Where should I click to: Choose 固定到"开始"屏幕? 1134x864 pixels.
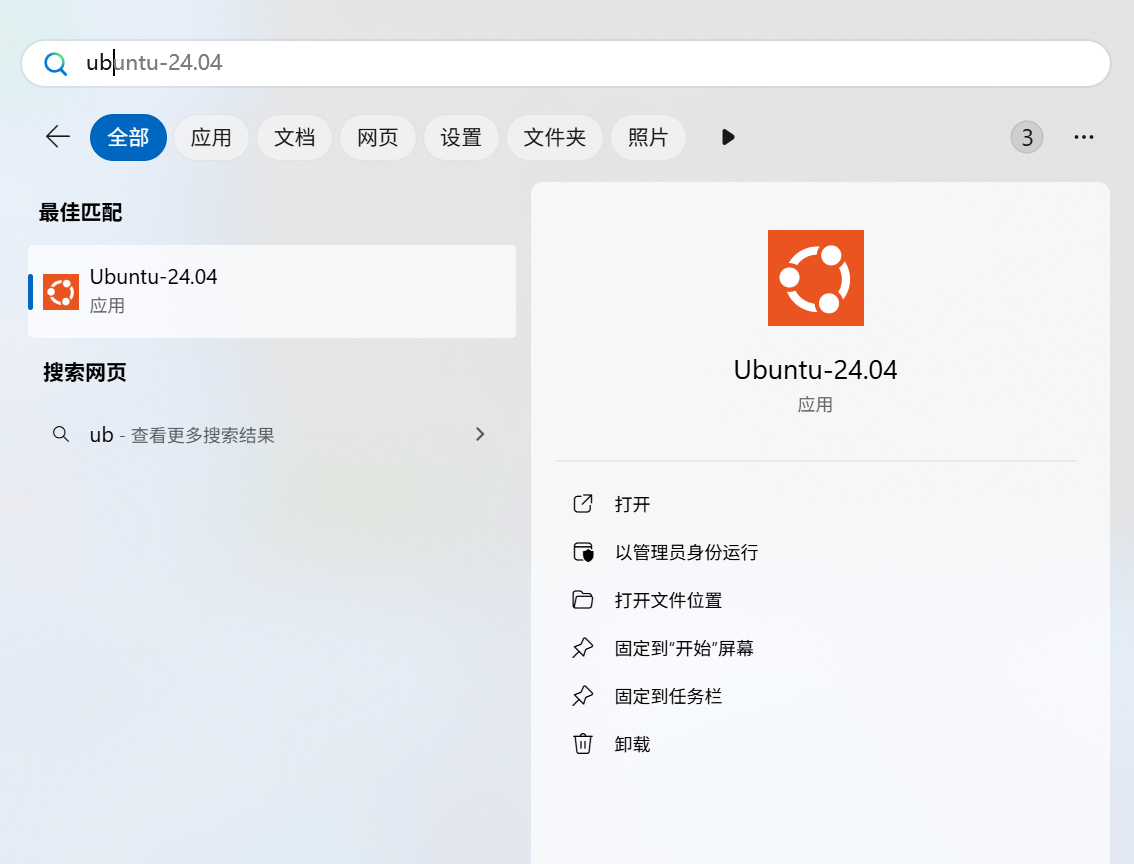684,649
